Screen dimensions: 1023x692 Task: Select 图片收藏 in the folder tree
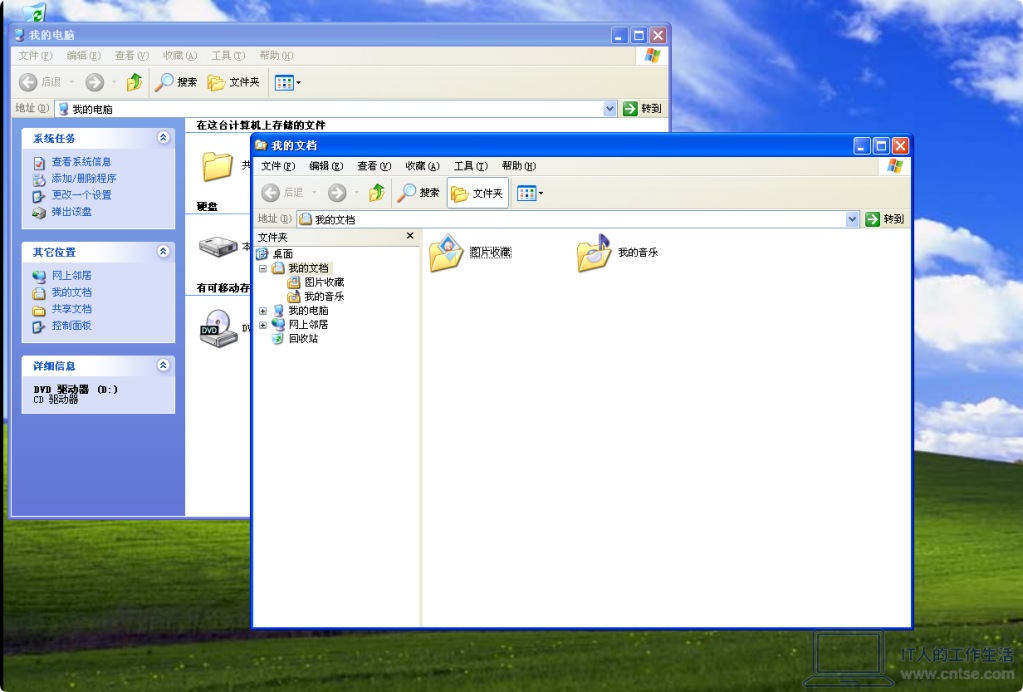point(324,282)
